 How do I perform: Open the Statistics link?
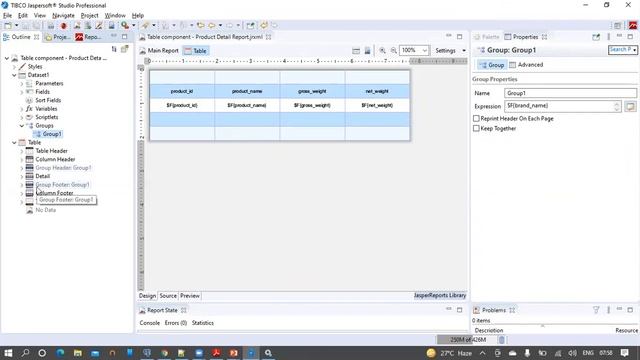203,323
